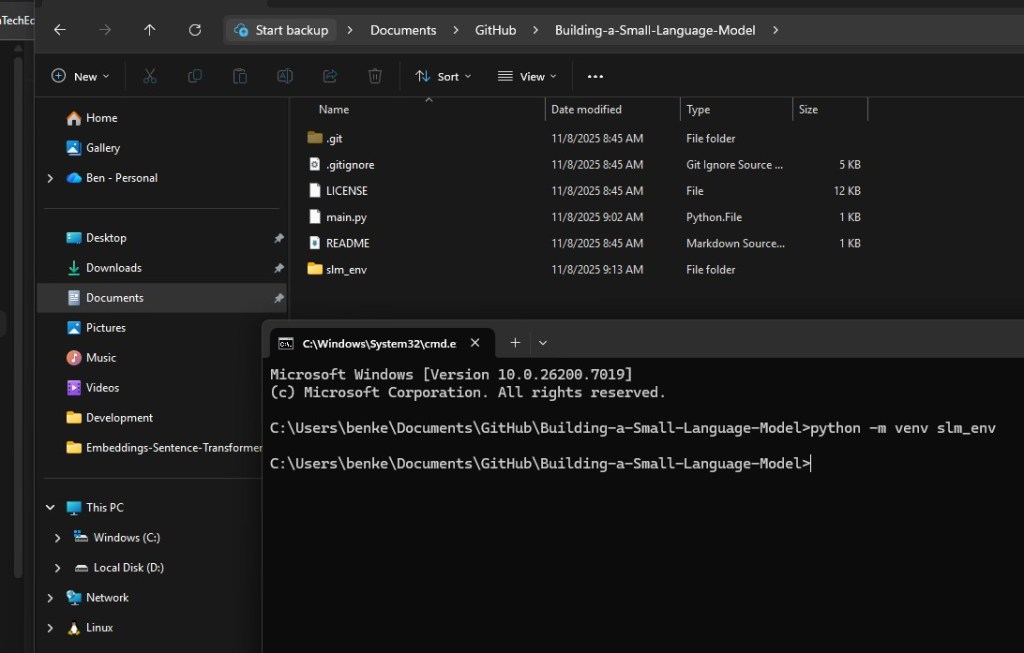The width and height of the screenshot is (1024, 653).
Task: Select the Paste icon
Action: point(239,76)
